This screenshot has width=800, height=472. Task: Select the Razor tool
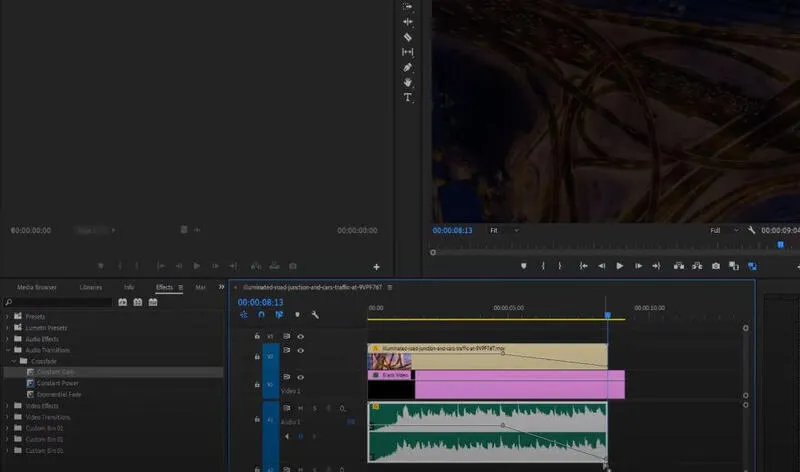(407, 37)
